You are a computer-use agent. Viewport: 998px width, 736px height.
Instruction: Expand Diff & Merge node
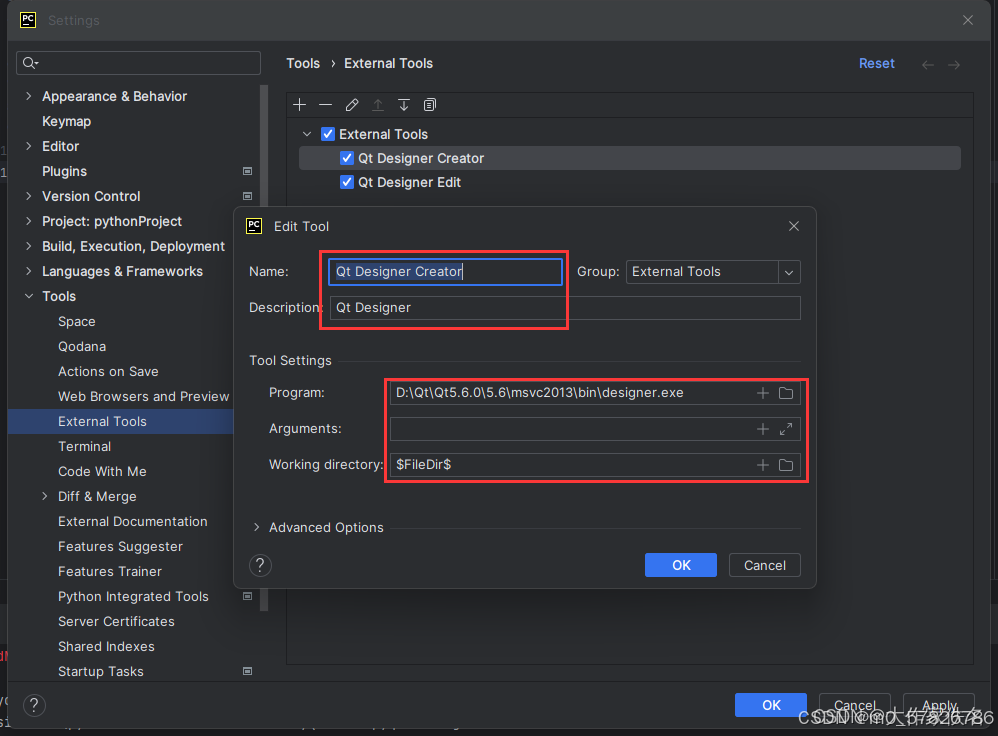click(45, 496)
